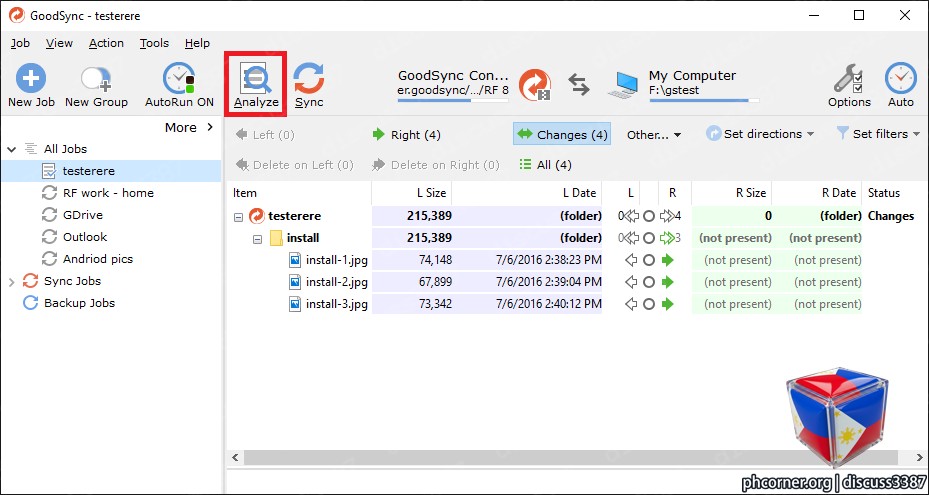Open the View menu

click(x=59, y=43)
